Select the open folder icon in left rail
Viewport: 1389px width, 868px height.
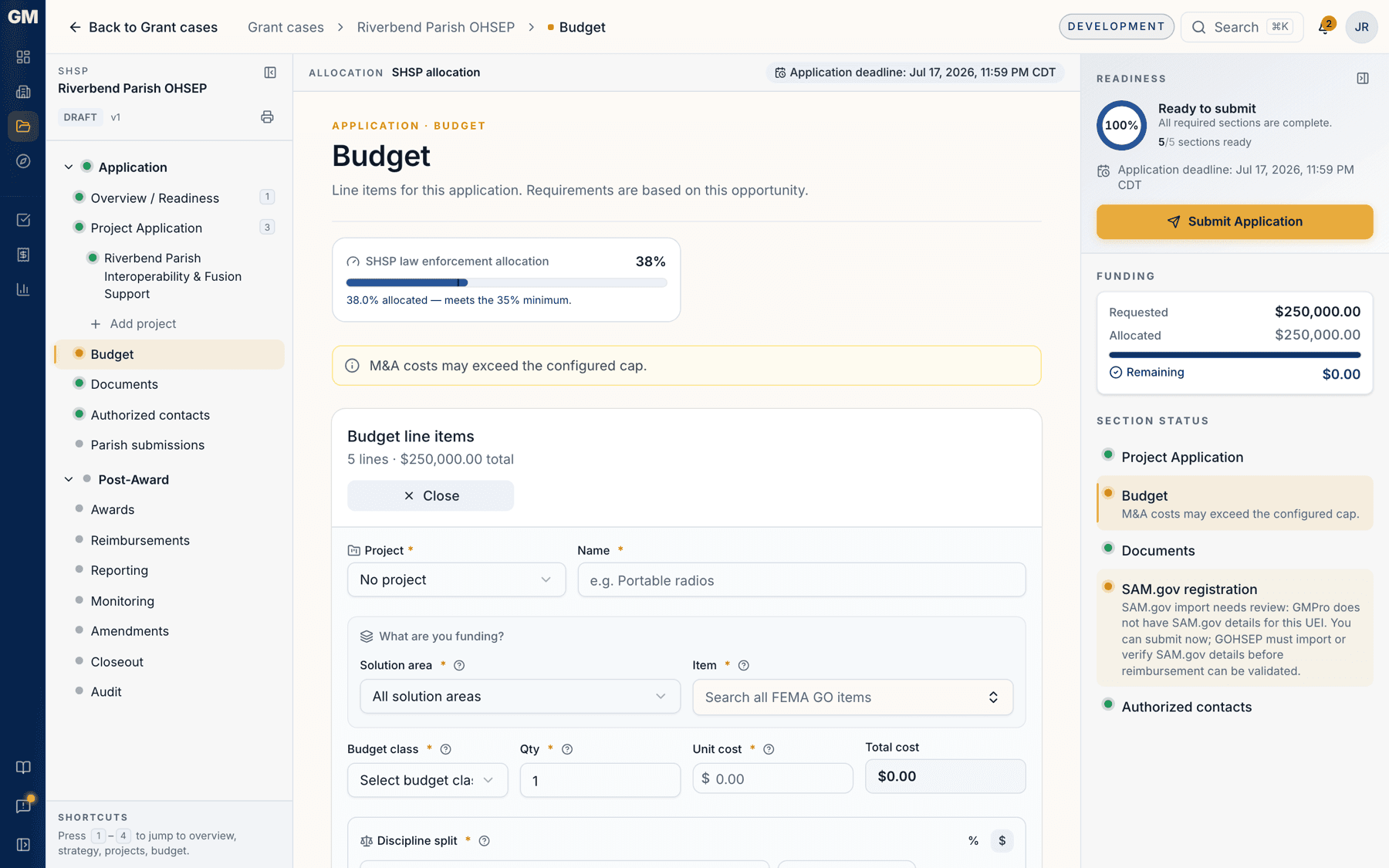[23, 127]
